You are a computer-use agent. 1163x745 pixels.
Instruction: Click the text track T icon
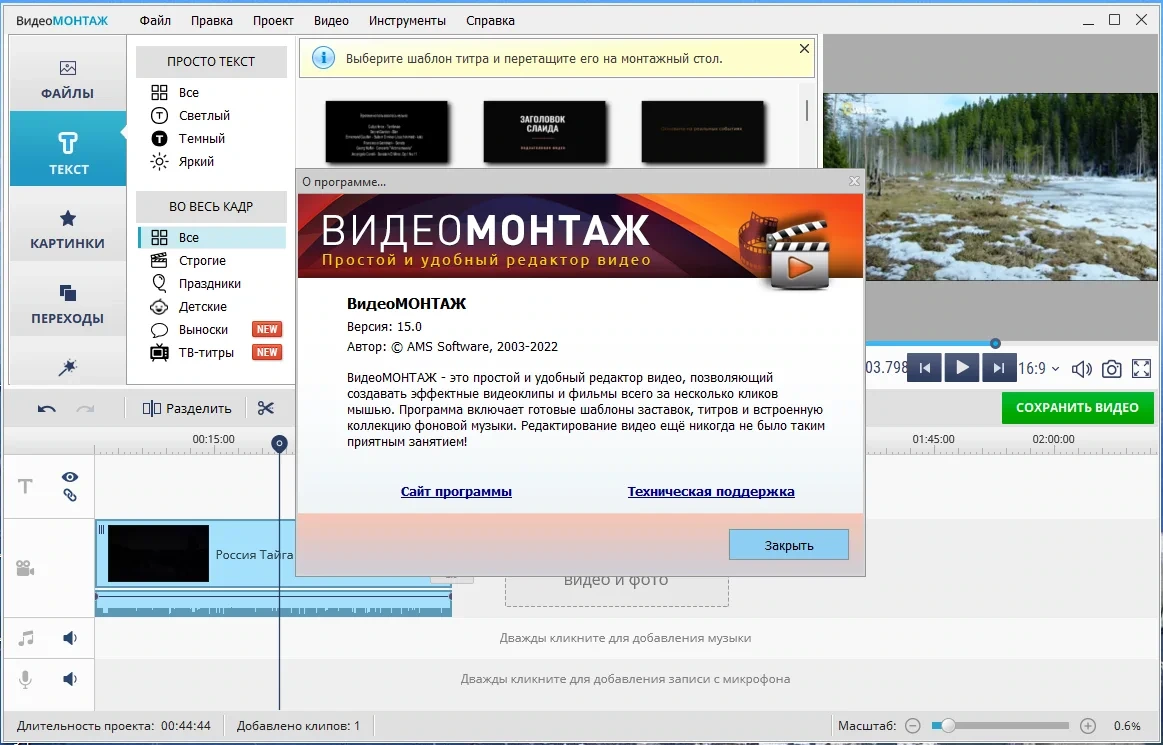(x=25, y=486)
